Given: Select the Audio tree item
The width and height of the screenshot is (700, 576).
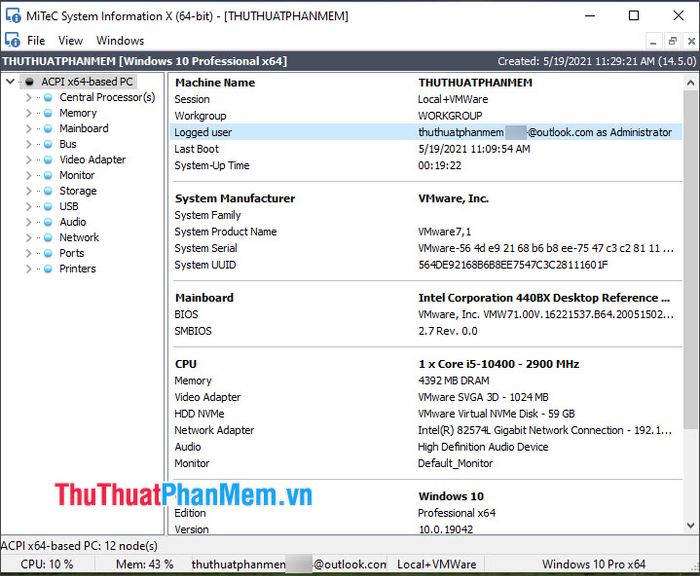Looking at the screenshot, I should tap(73, 222).
